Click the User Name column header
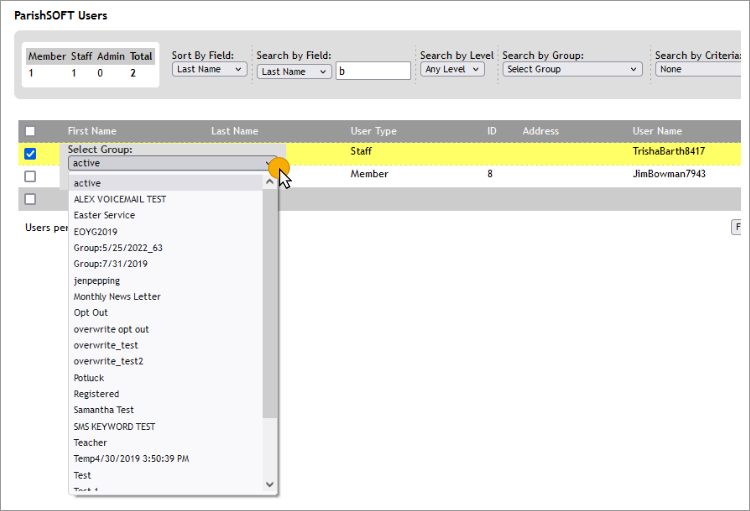This screenshot has width=750, height=511. [x=657, y=131]
